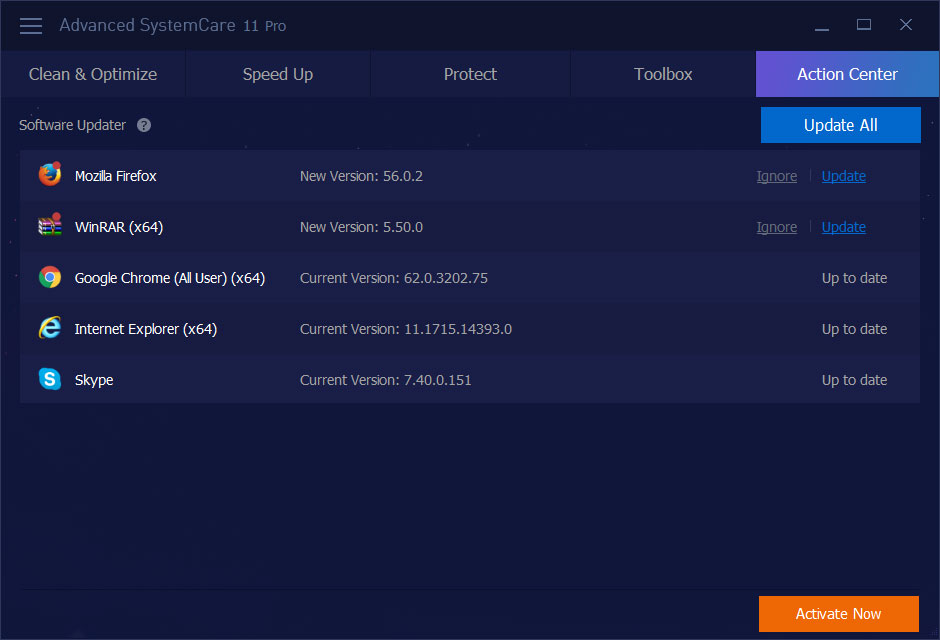Click the Software Updater help question mark
Viewport: 940px width, 640px height.
[x=144, y=125]
